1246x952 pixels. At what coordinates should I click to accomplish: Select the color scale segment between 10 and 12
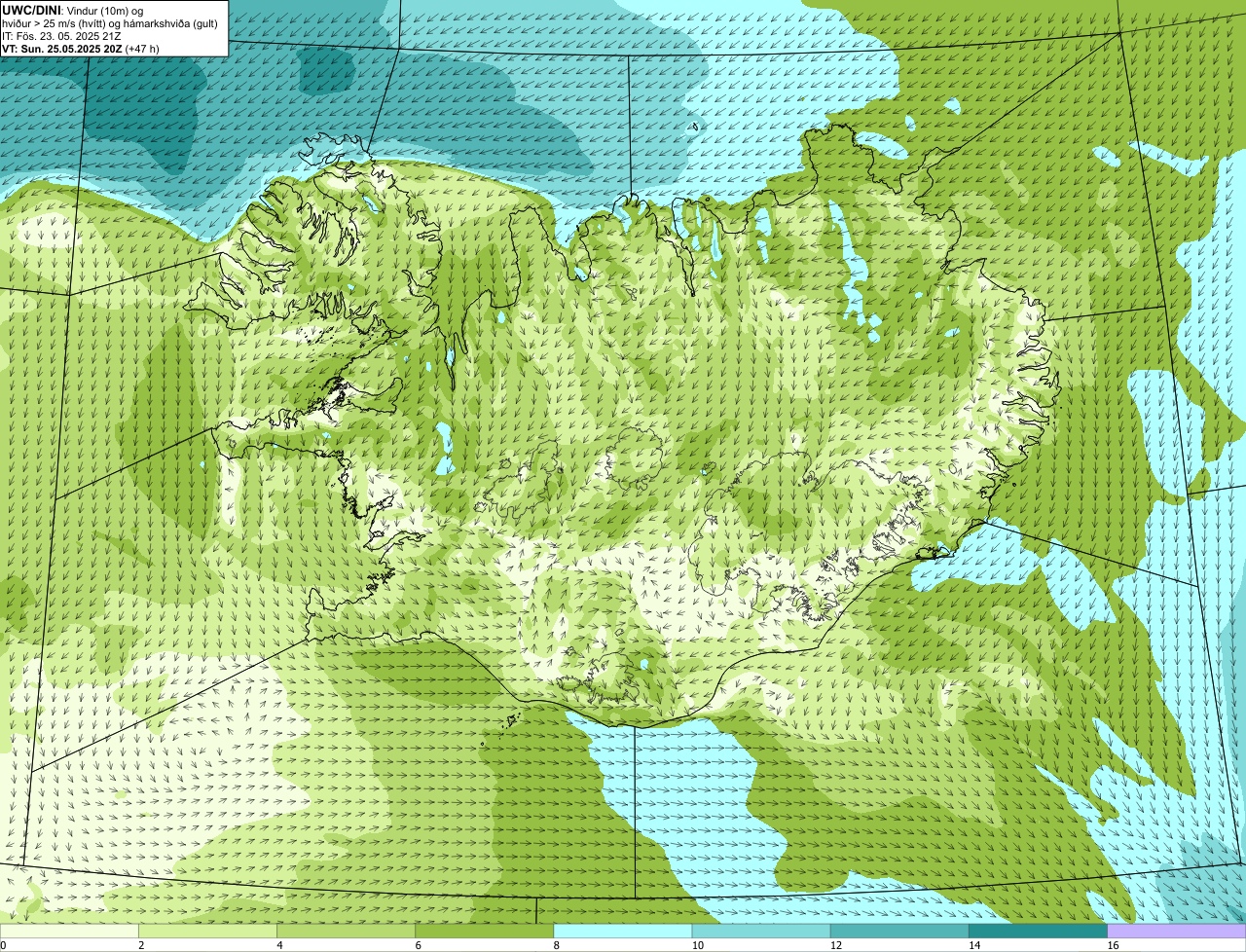tap(761, 931)
